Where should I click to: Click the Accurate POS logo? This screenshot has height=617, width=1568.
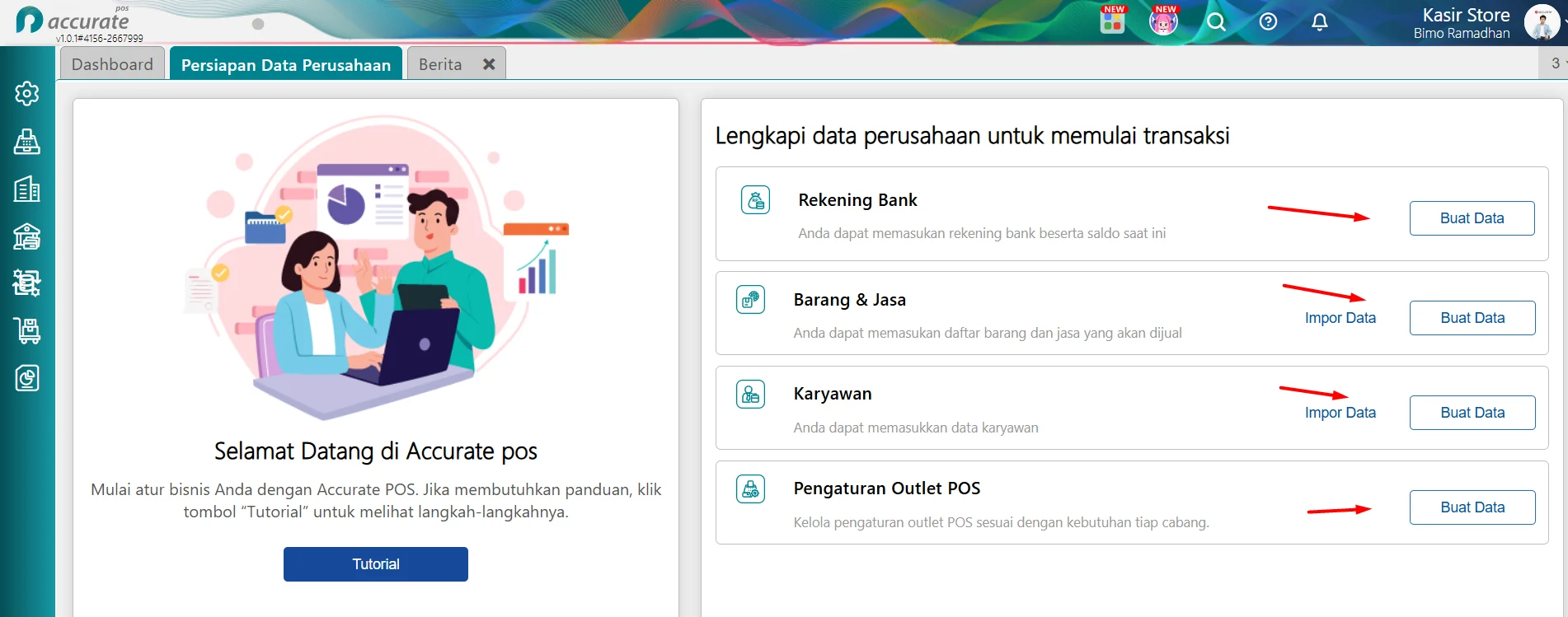click(73, 19)
